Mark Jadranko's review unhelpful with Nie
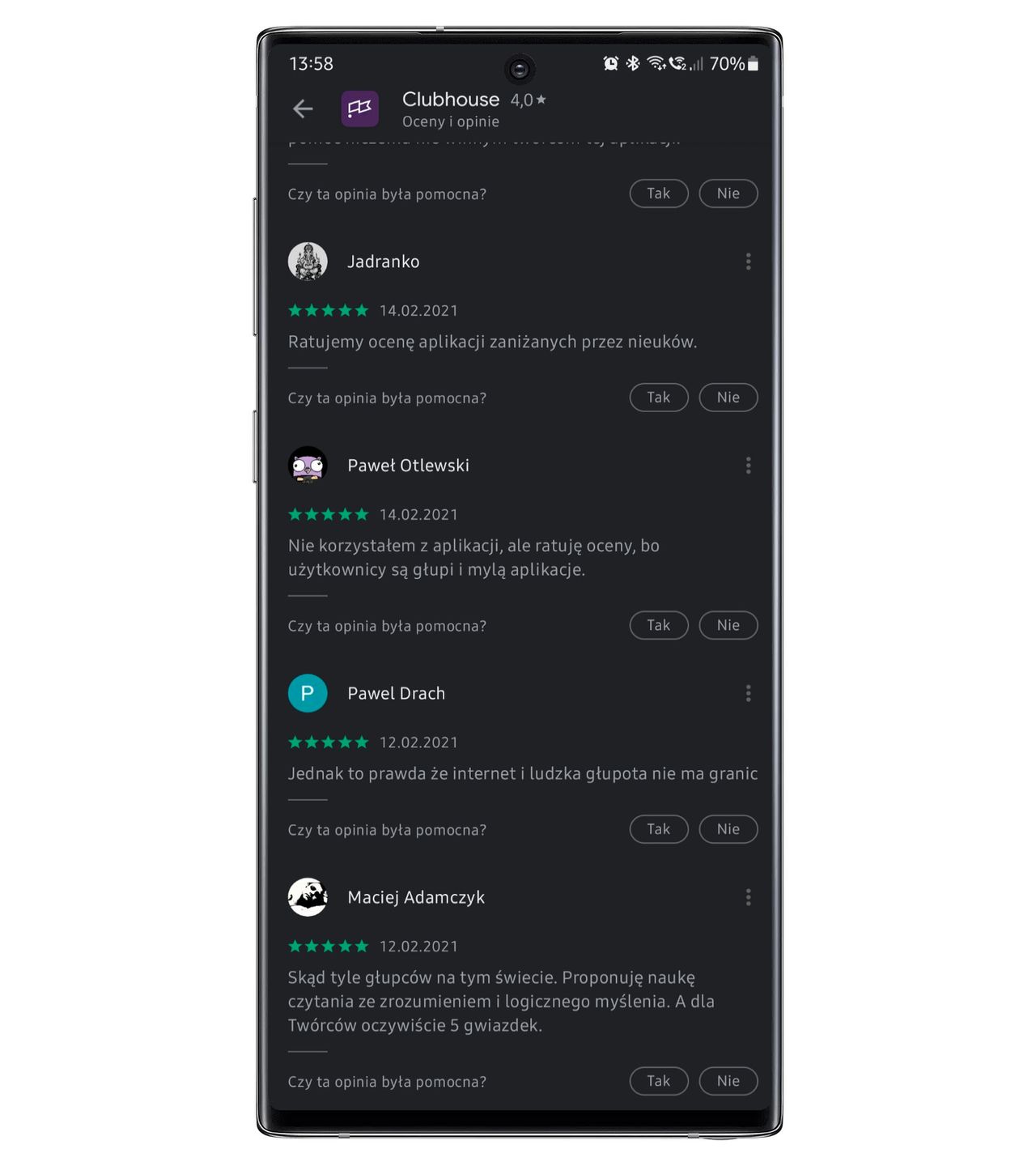 click(x=728, y=398)
